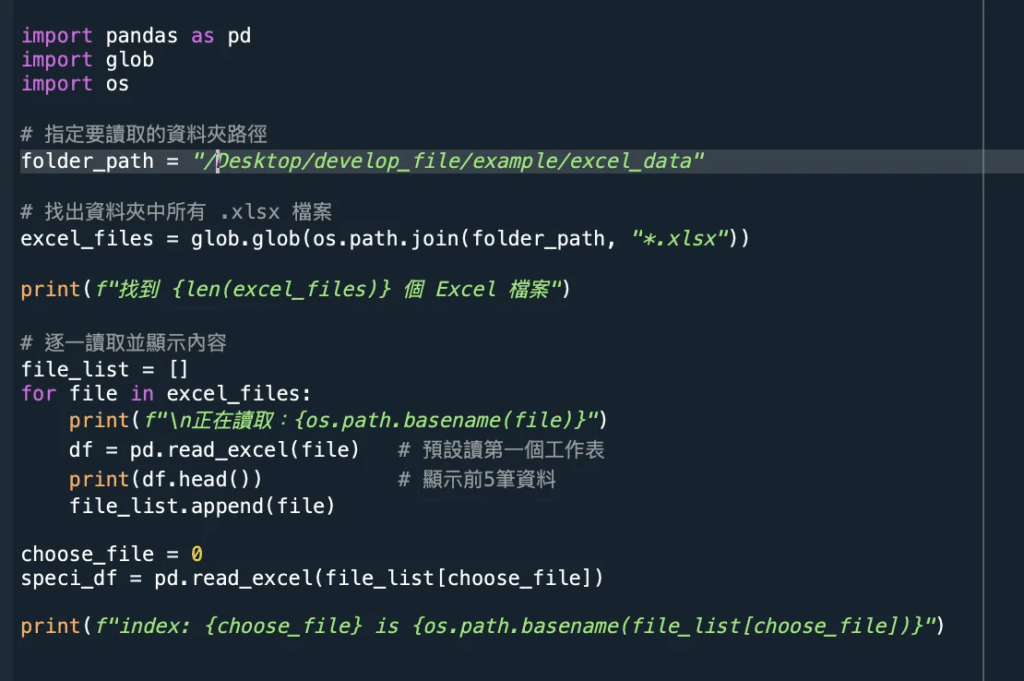Click the print line with '正在讀取' string
Image resolution: width=1024 pixels, height=681 pixels.
point(338,418)
